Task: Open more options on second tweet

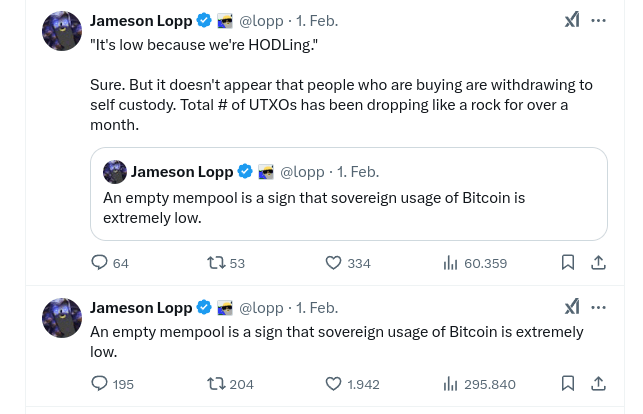Action: tap(598, 307)
